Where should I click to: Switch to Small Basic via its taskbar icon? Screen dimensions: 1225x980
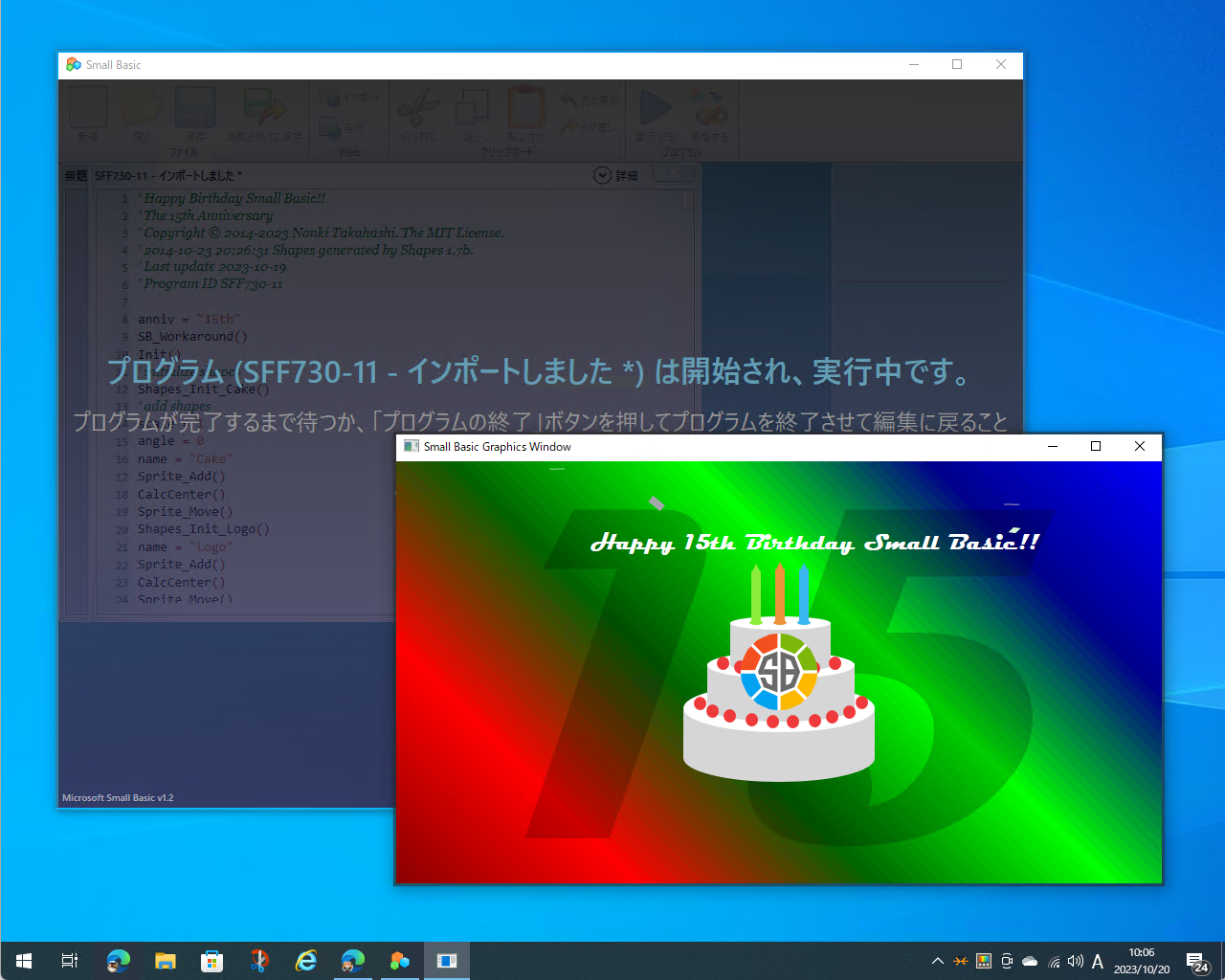pyautogui.click(x=400, y=961)
